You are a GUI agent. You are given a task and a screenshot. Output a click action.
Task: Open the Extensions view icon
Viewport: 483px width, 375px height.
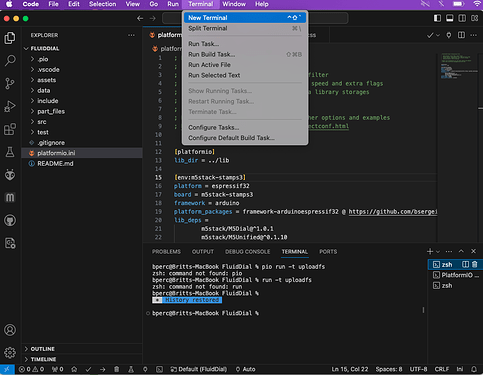(x=10, y=129)
